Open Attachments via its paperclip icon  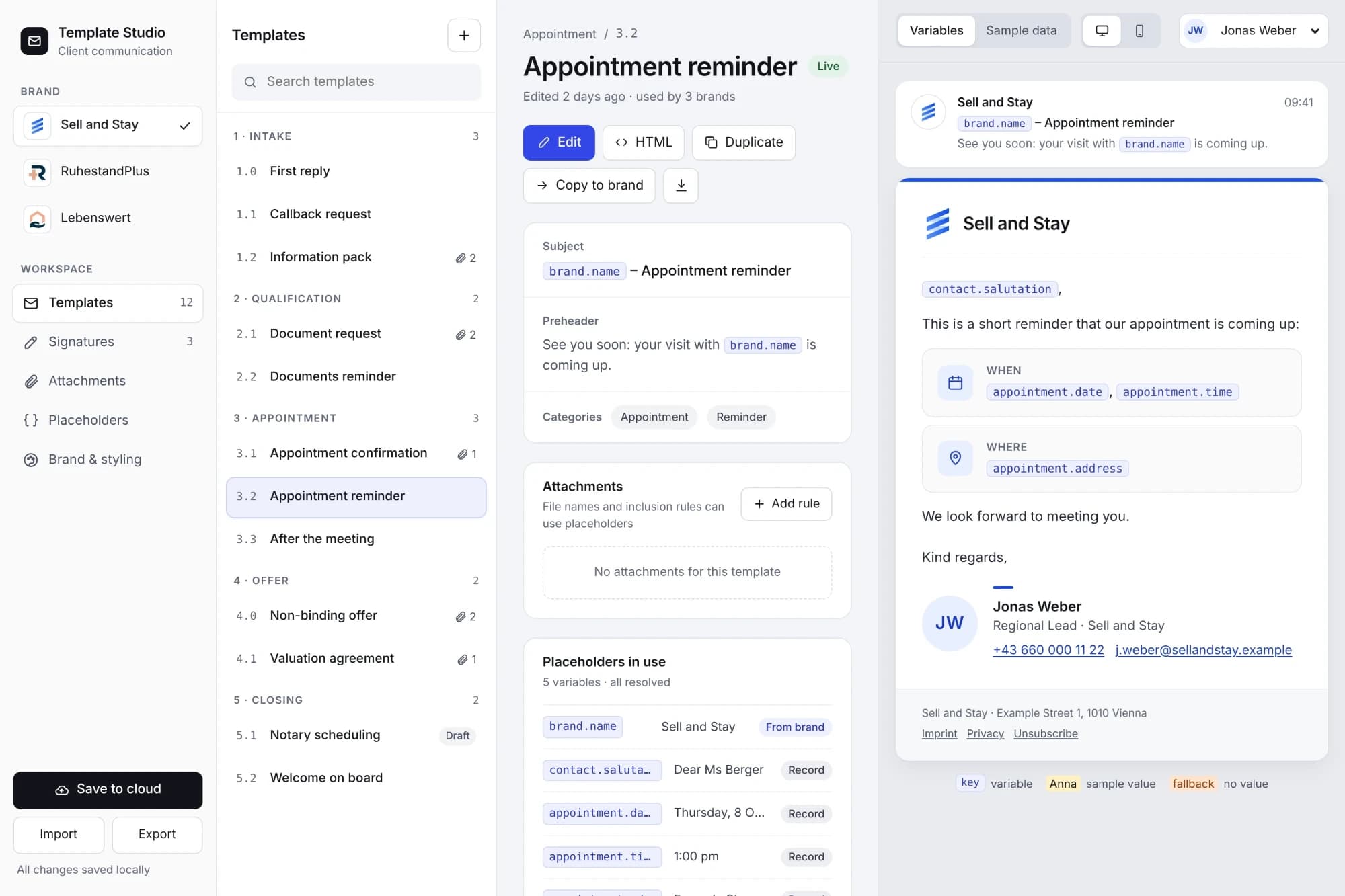point(30,381)
